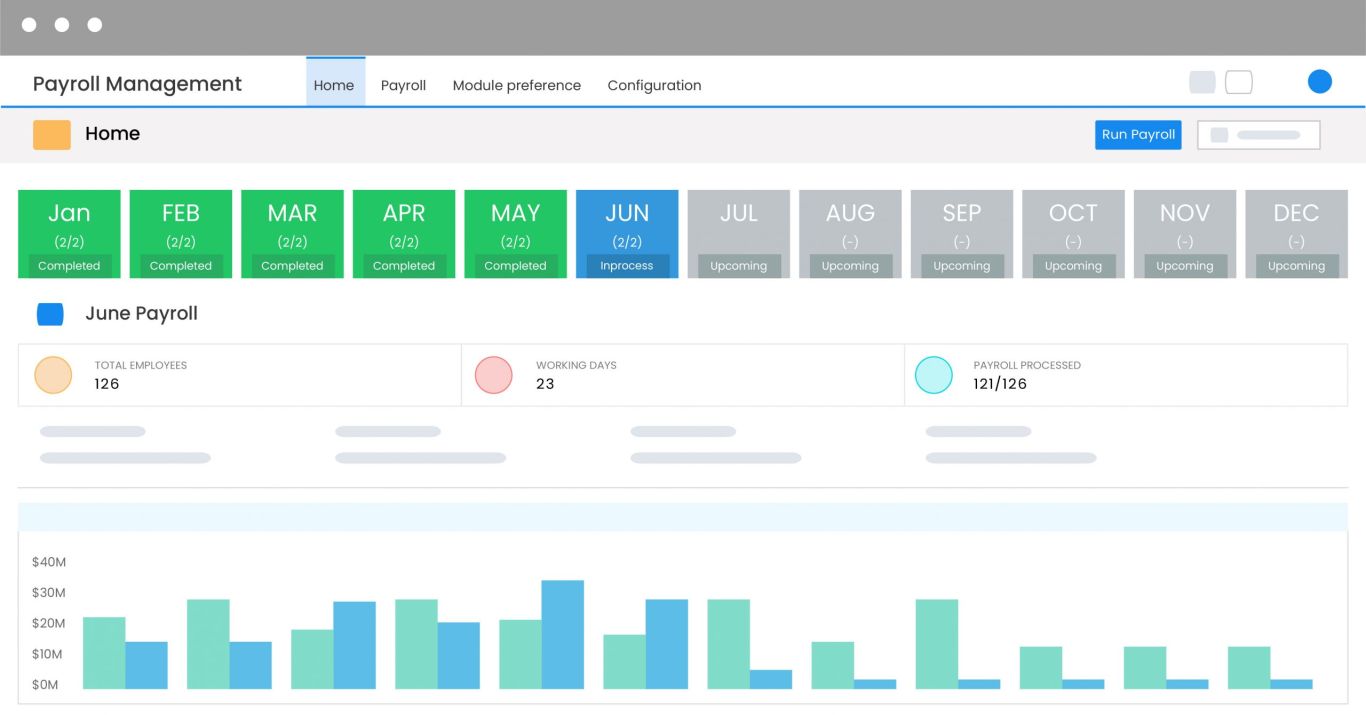Expand the JUL Upcoming card
Screen dimensions: 1366x715
(738, 233)
